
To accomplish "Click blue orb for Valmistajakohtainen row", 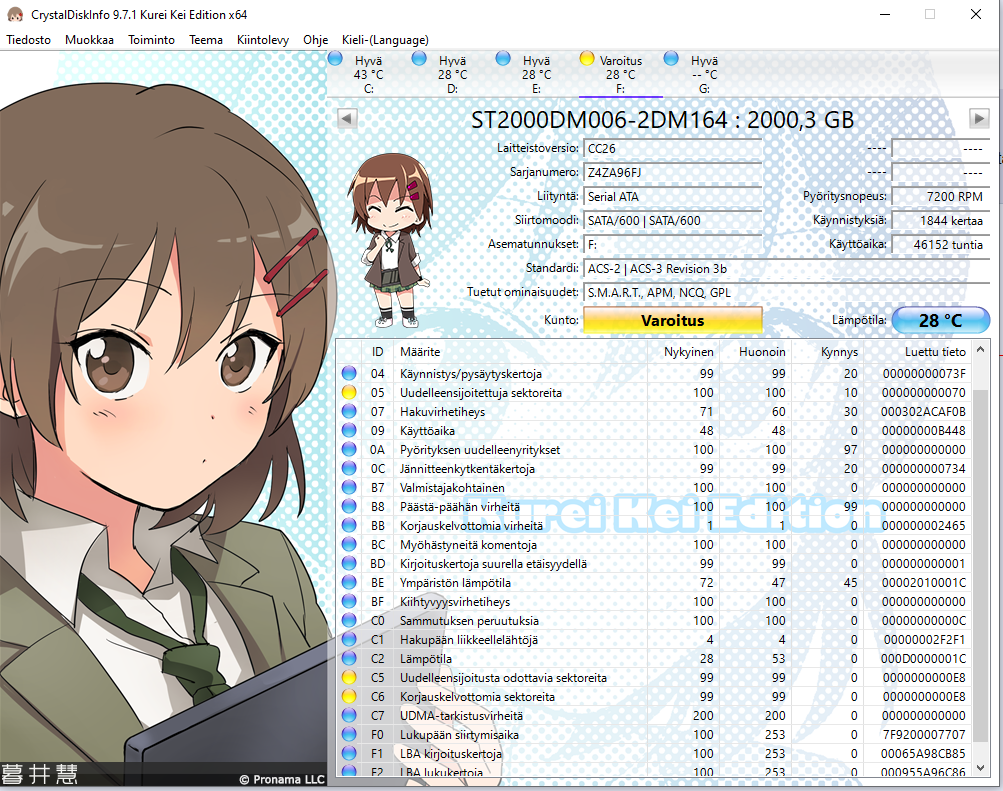I will coord(349,487).
